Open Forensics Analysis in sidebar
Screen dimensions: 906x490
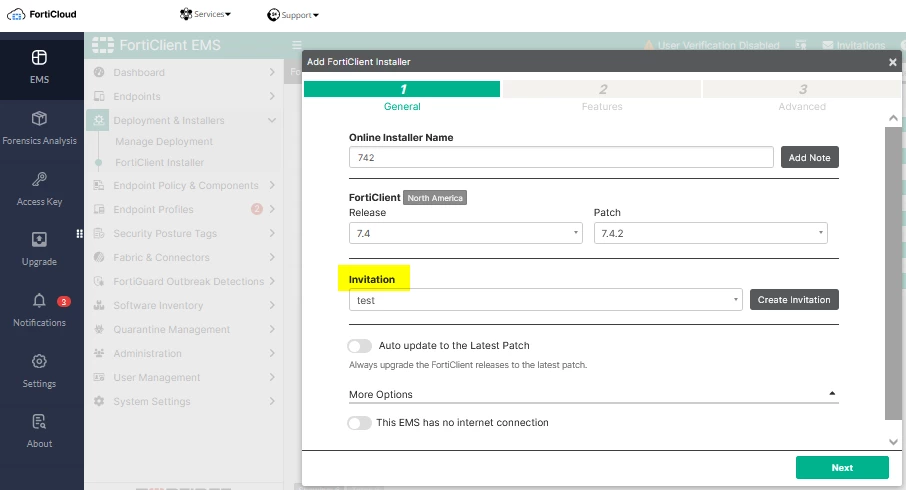39,128
